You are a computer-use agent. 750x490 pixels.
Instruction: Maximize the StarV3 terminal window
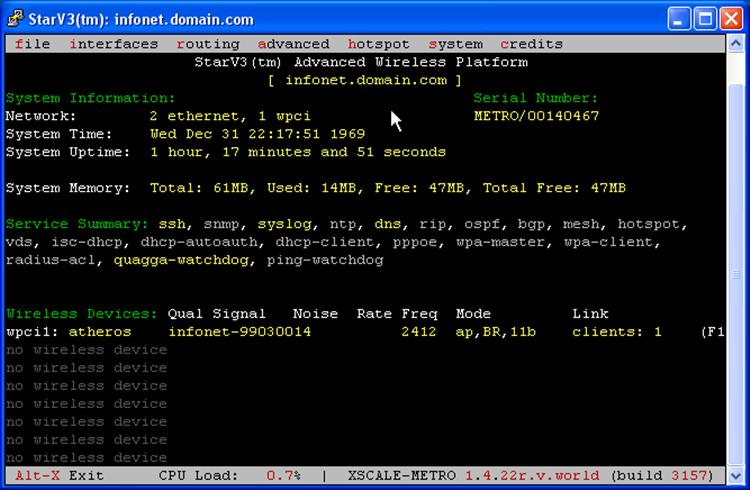(x=705, y=19)
